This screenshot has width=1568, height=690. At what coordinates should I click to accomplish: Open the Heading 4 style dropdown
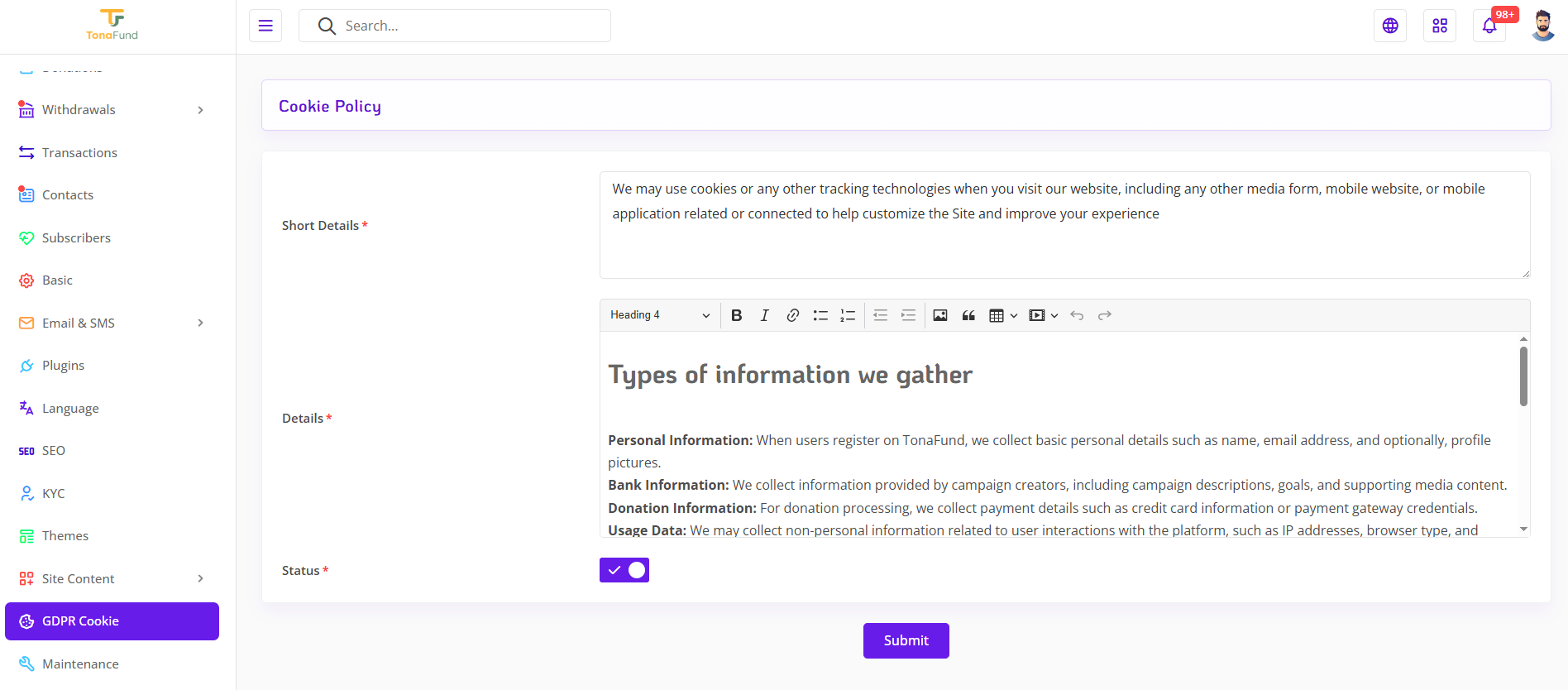(x=660, y=315)
